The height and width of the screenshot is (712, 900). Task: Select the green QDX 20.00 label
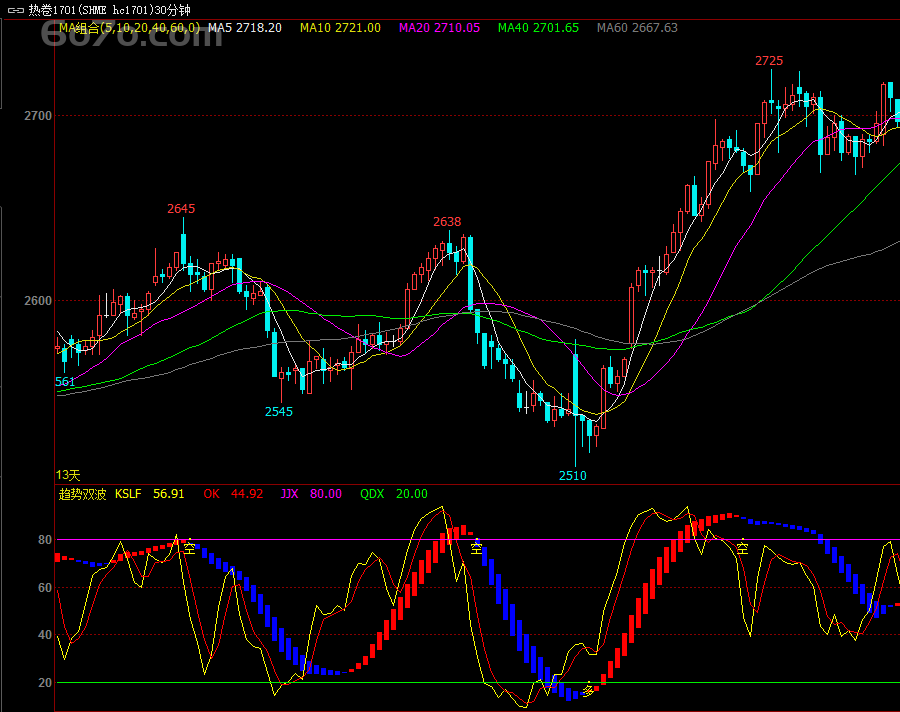click(x=393, y=494)
